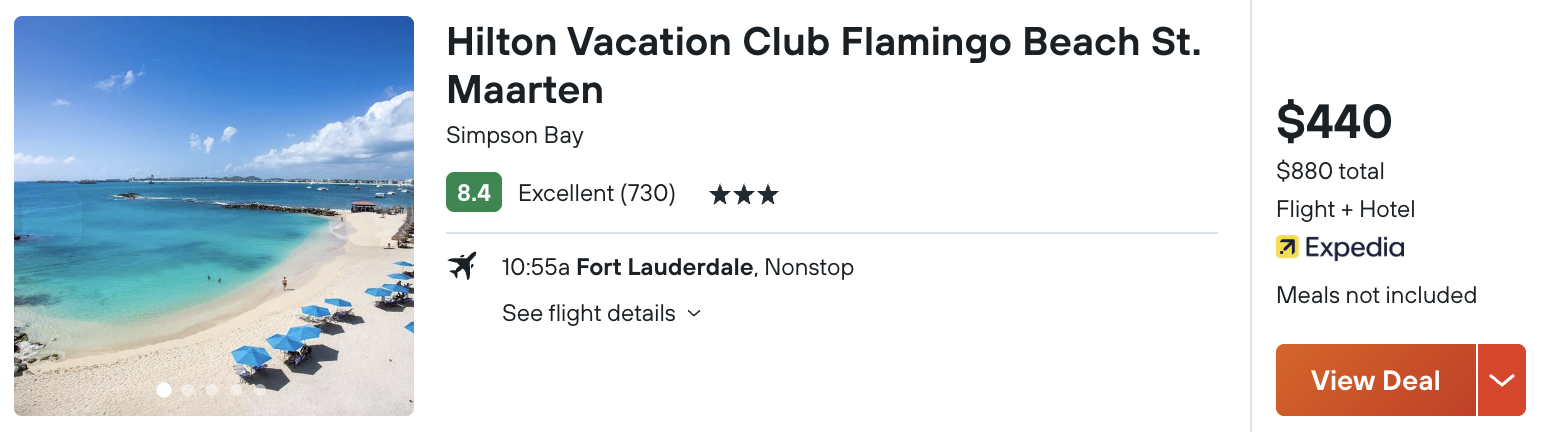1544x432 pixels.
Task: Click the airplane icon beside the flight time
Action: point(462,267)
